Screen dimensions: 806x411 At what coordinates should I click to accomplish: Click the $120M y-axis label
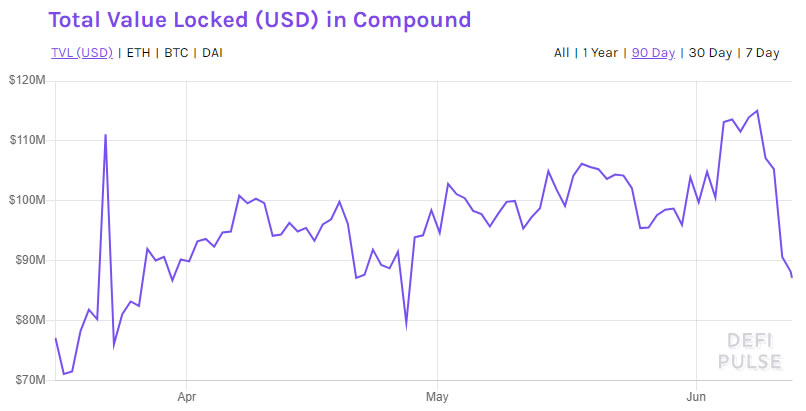(x=27, y=80)
